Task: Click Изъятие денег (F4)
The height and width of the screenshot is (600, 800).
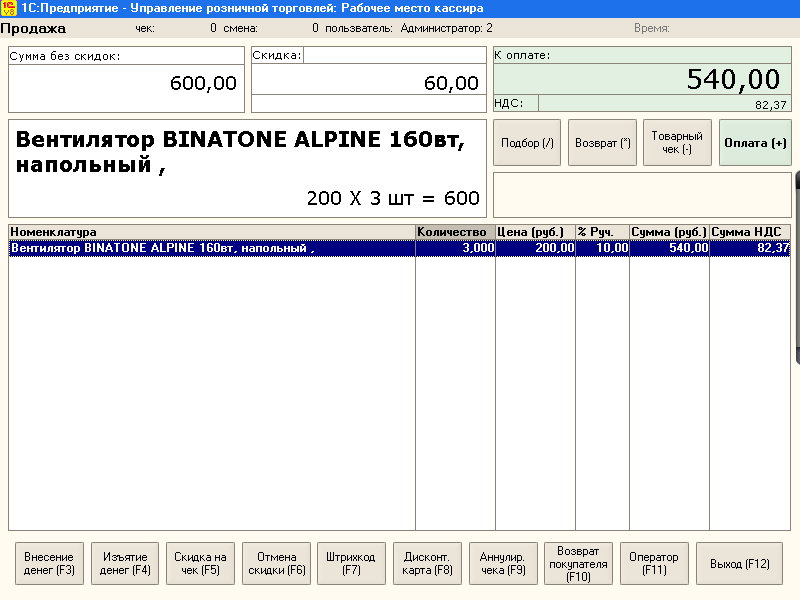Action: pos(125,563)
